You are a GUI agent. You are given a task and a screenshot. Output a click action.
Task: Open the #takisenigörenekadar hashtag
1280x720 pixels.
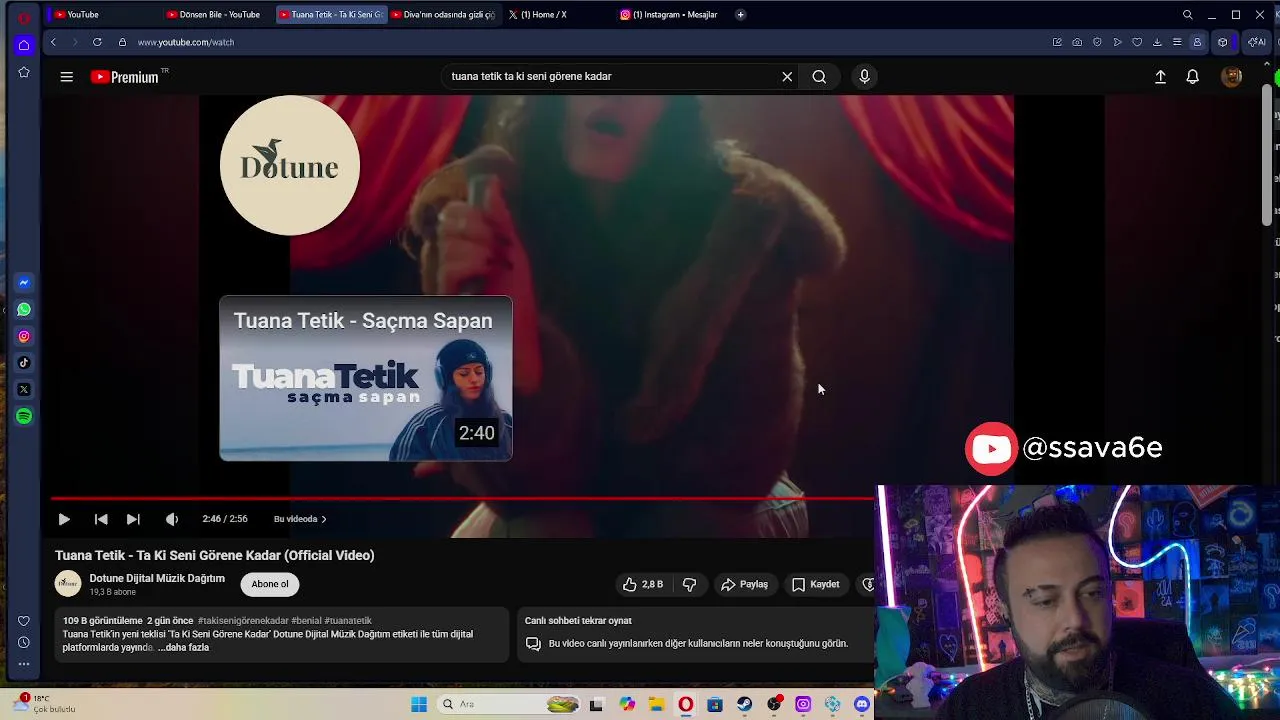tap(243, 621)
